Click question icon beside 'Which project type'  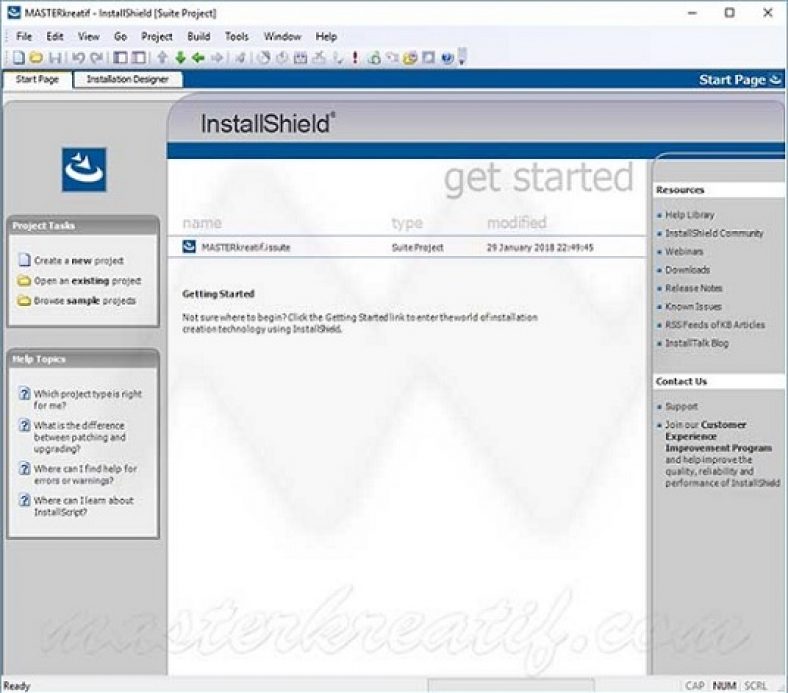(x=24, y=393)
